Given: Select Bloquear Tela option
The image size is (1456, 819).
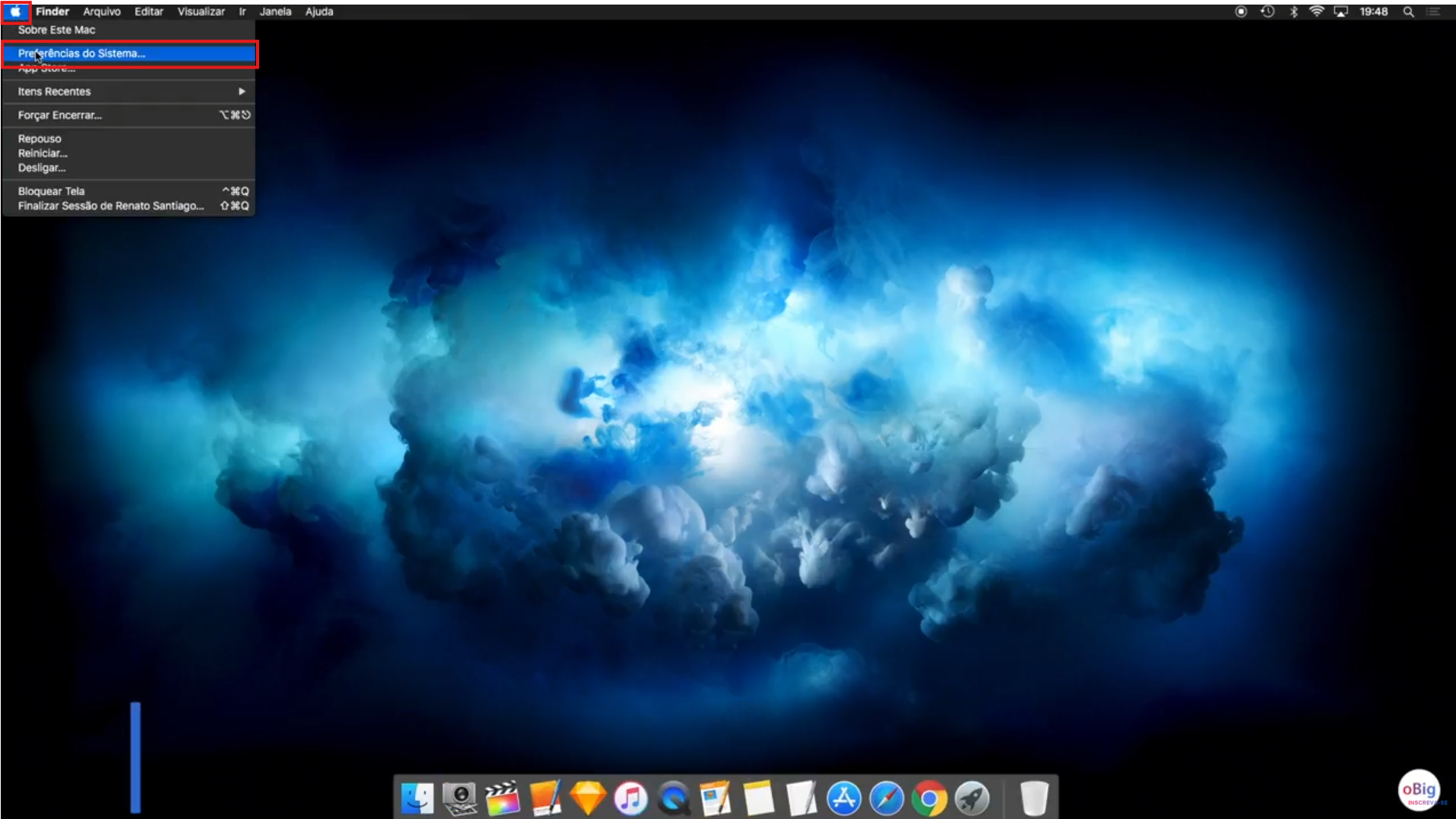Looking at the screenshot, I should 51,190.
